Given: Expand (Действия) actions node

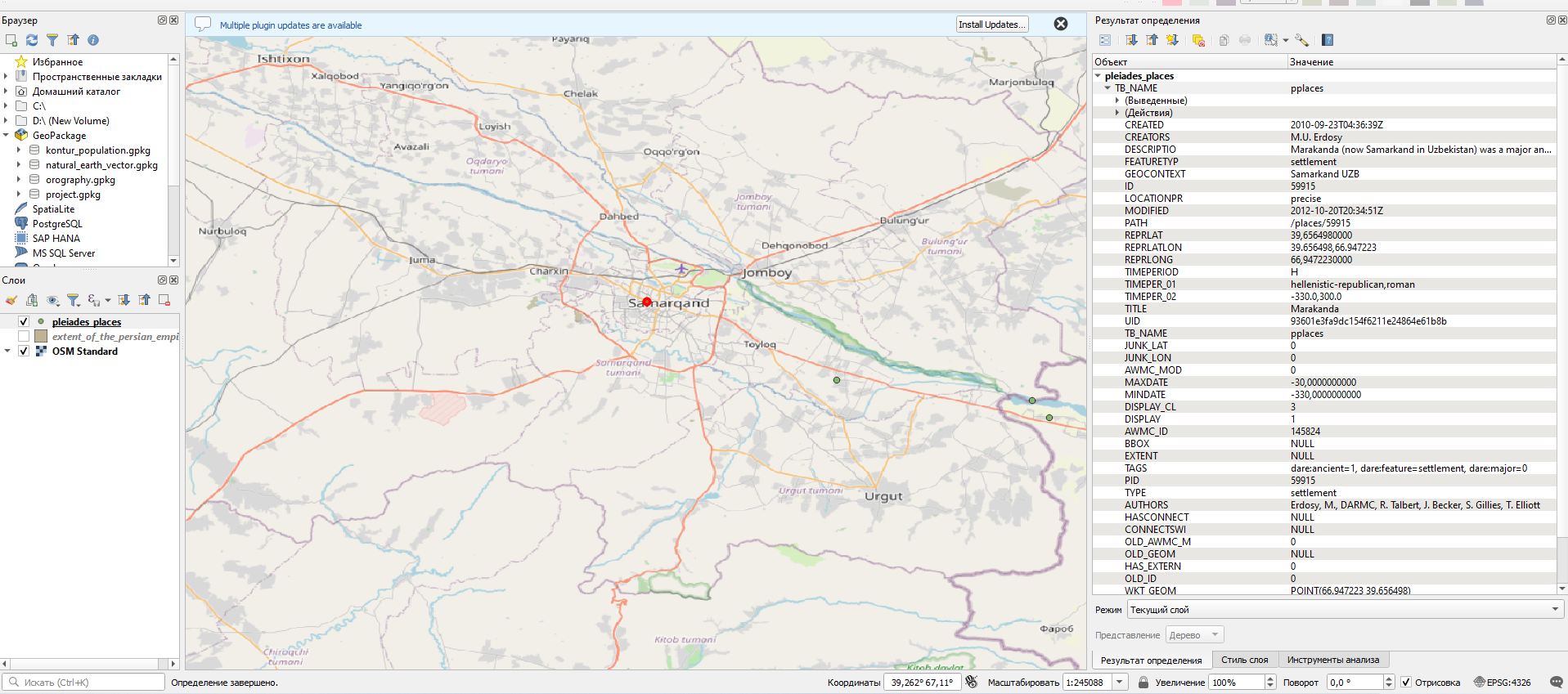Looking at the screenshot, I should (x=1117, y=113).
